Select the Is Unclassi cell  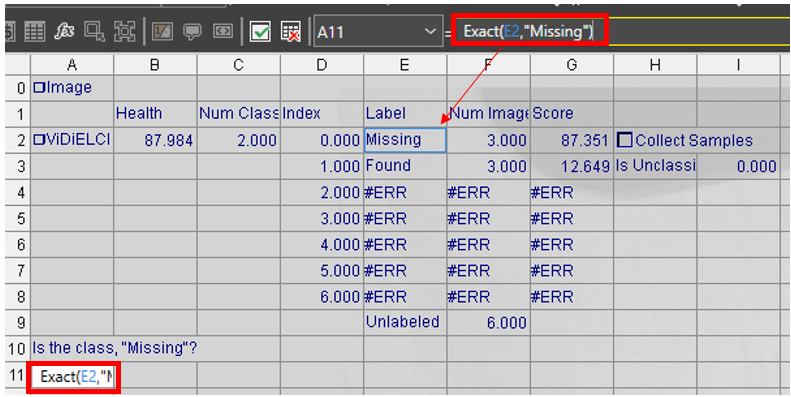pos(655,166)
